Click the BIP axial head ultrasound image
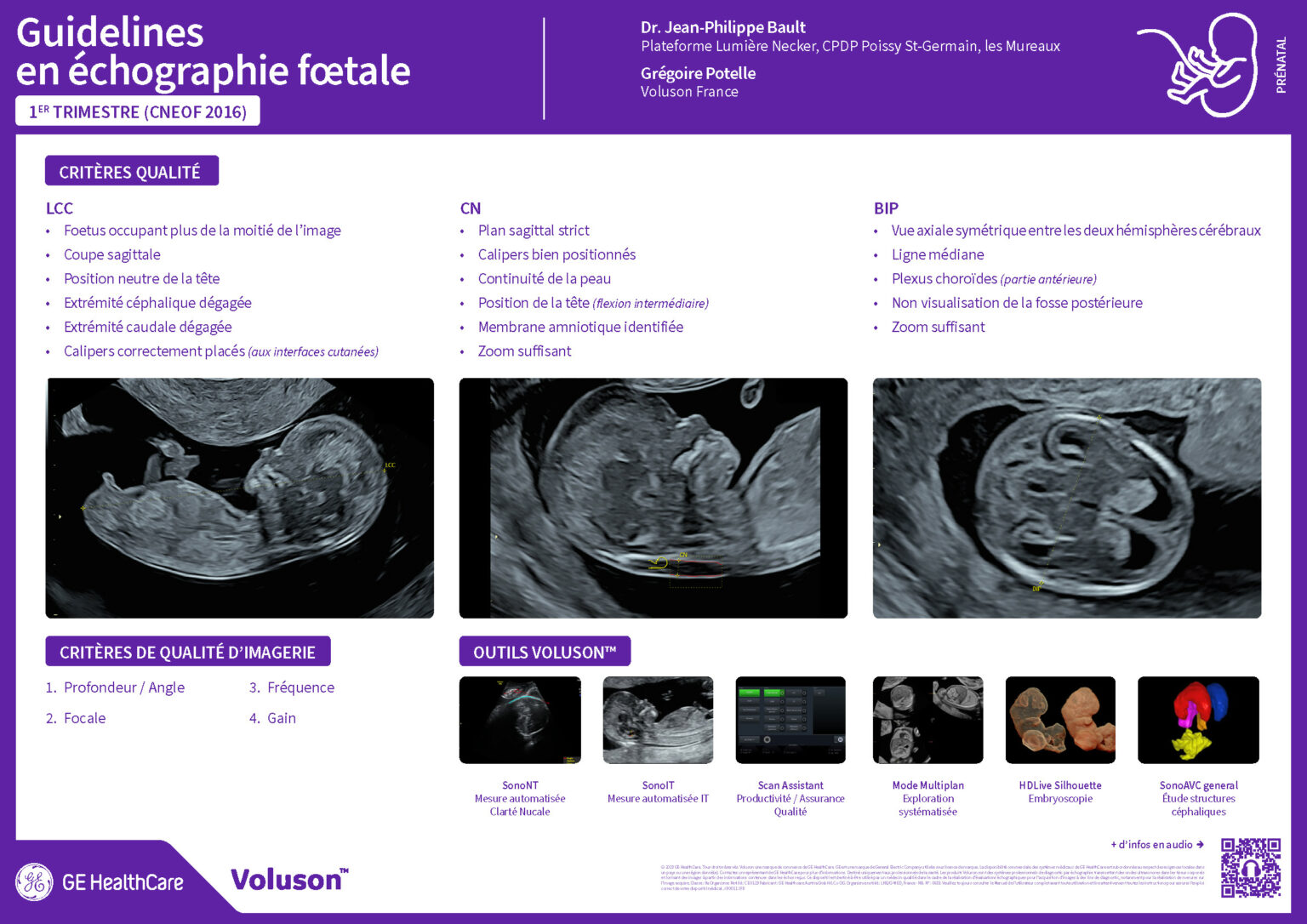The height and width of the screenshot is (924, 1307). (x=1067, y=498)
